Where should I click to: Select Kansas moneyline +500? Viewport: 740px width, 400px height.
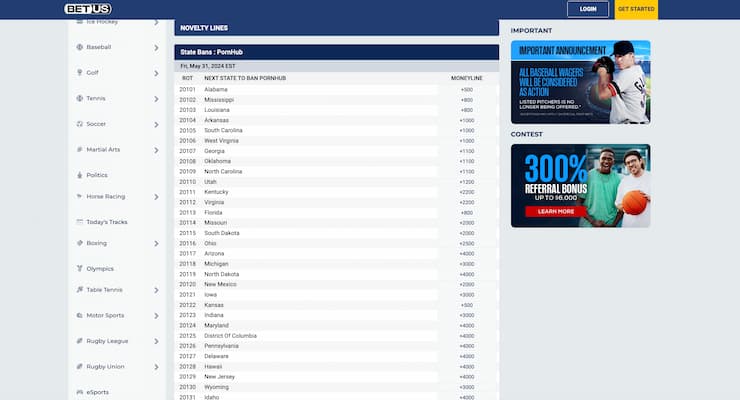[467, 305]
